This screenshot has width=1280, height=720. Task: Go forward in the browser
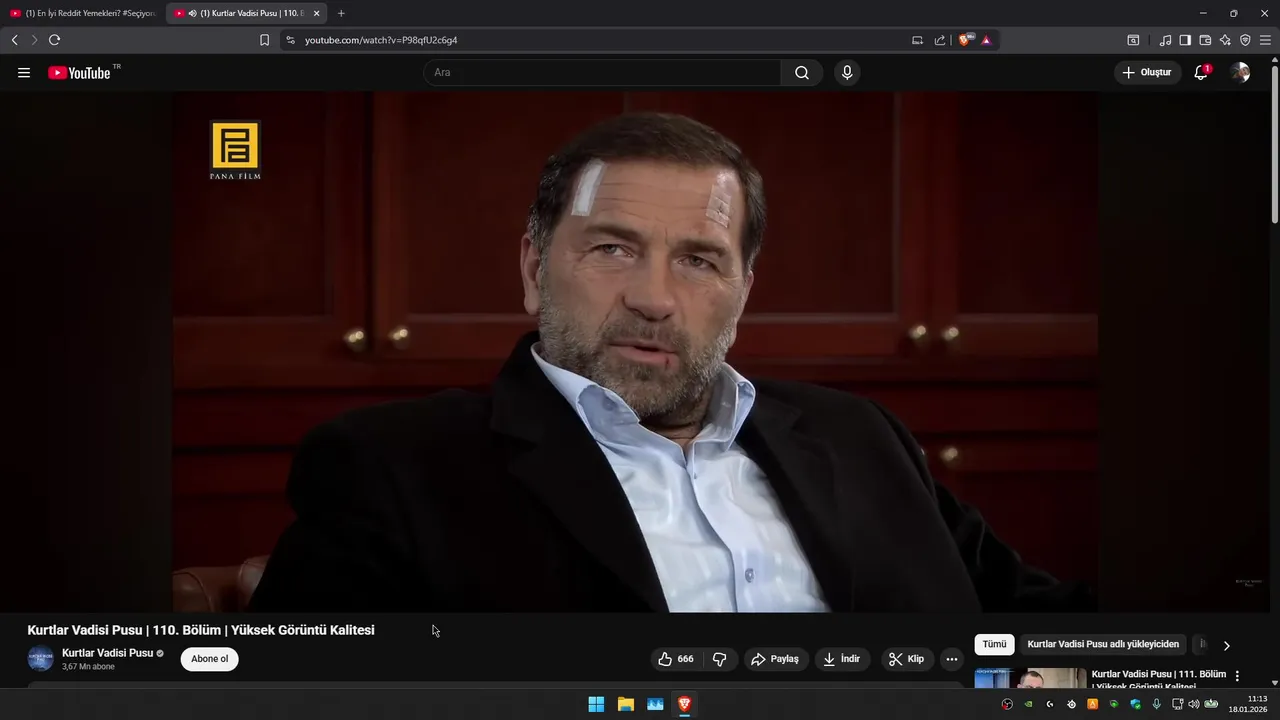point(34,40)
